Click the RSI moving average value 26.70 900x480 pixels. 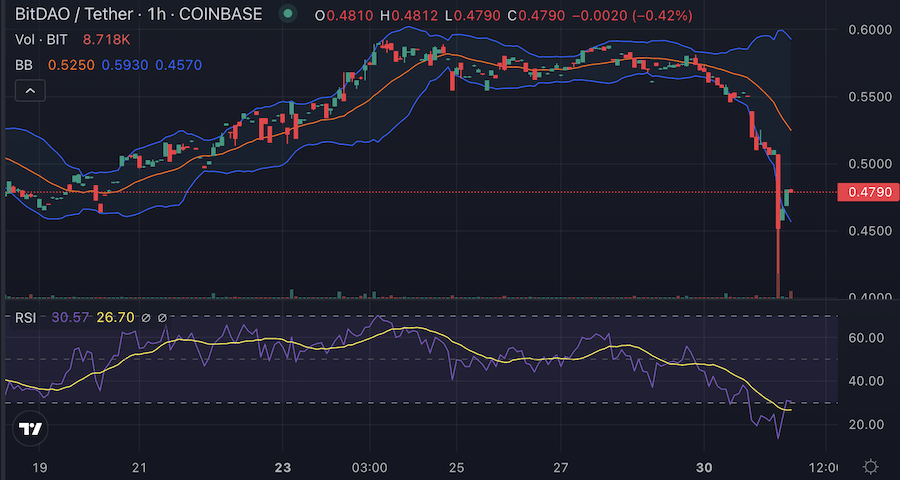click(115, 317)
